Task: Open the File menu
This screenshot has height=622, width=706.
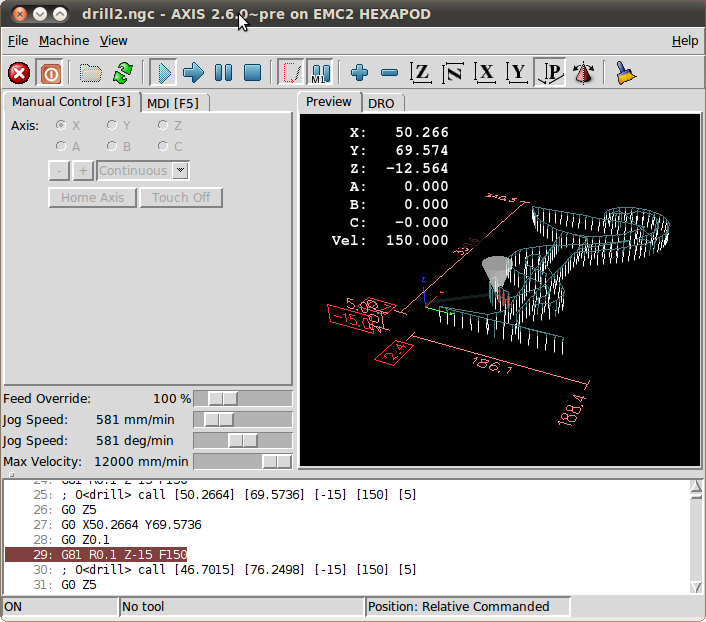Action: [18, 41]
